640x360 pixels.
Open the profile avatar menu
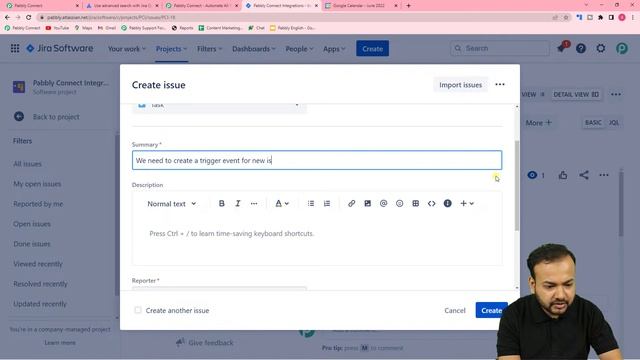[622, 49]
